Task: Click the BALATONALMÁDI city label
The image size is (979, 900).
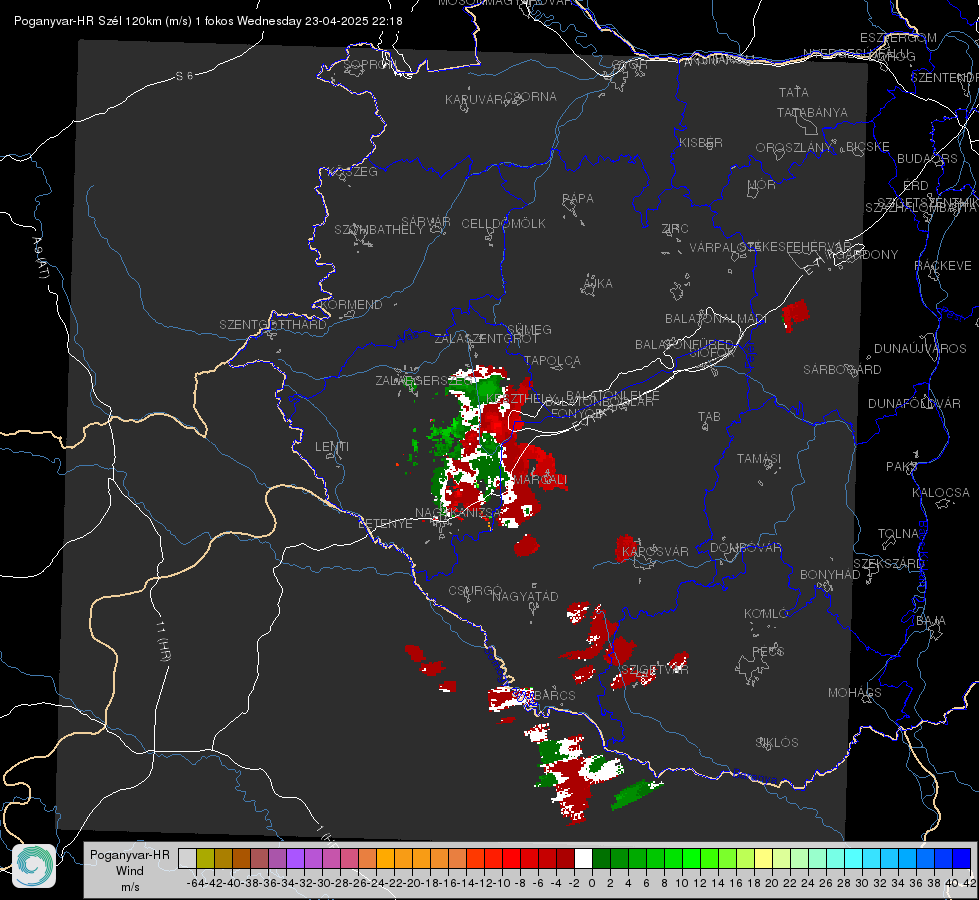Action: 716,319
